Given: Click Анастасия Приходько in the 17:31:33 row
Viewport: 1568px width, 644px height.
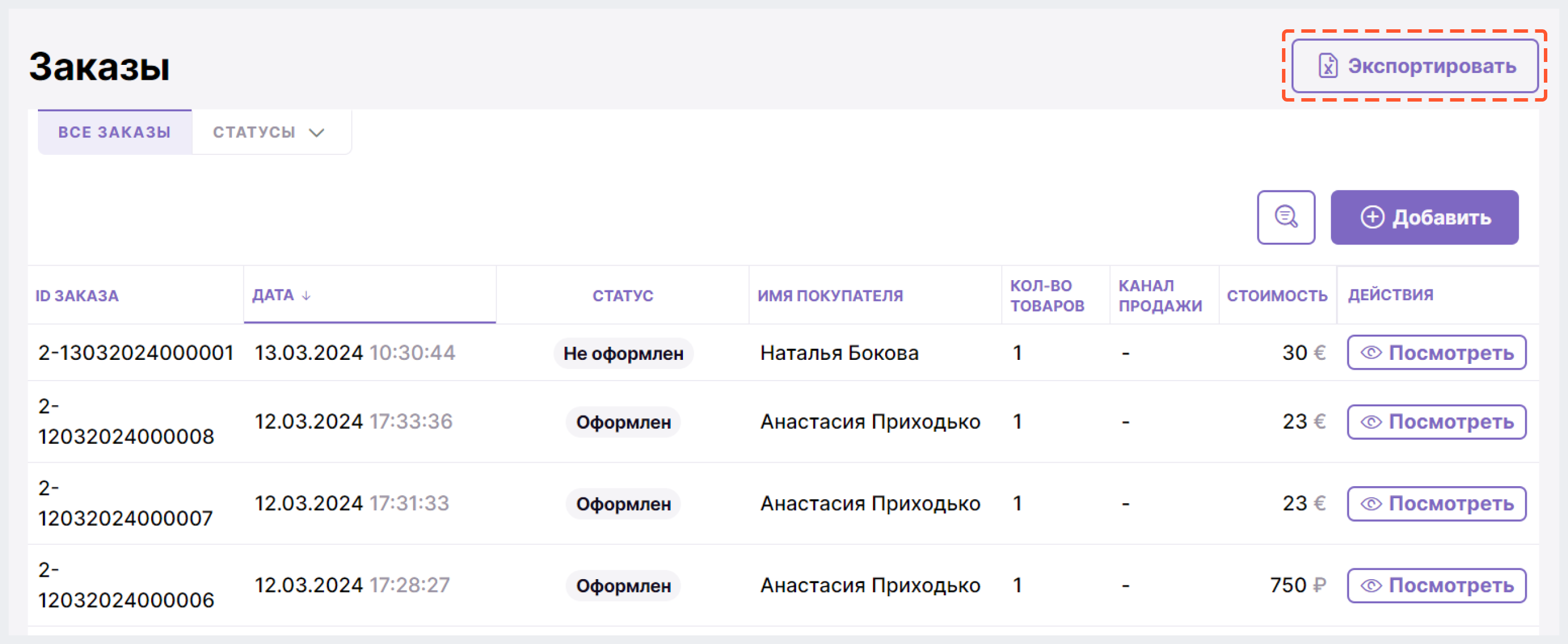Looking at the screenshot, I should 870,503.
